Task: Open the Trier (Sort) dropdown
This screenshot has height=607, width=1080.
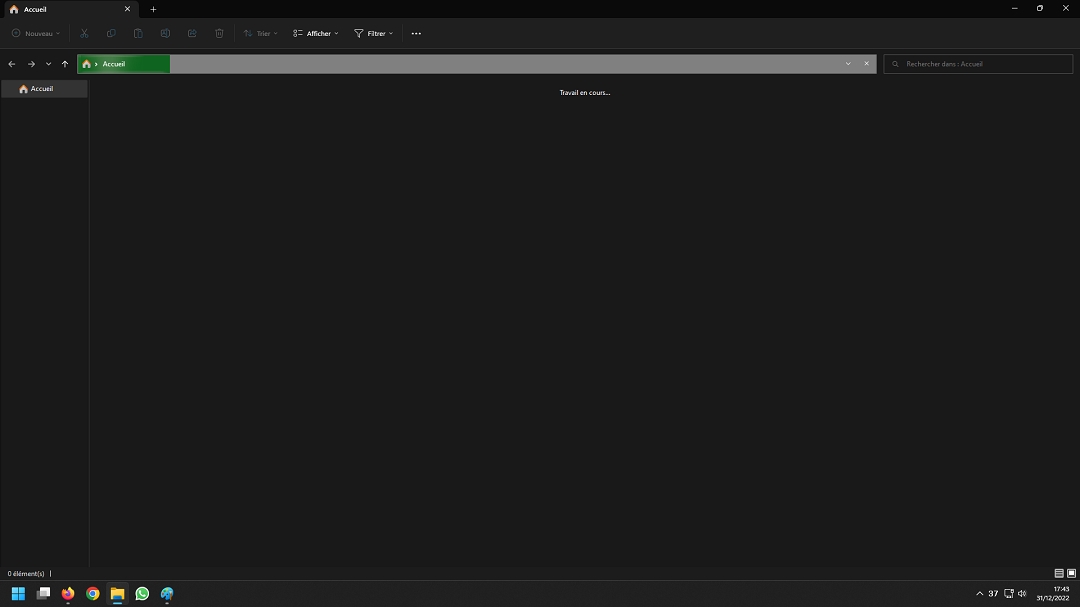Action: point(260,33)
